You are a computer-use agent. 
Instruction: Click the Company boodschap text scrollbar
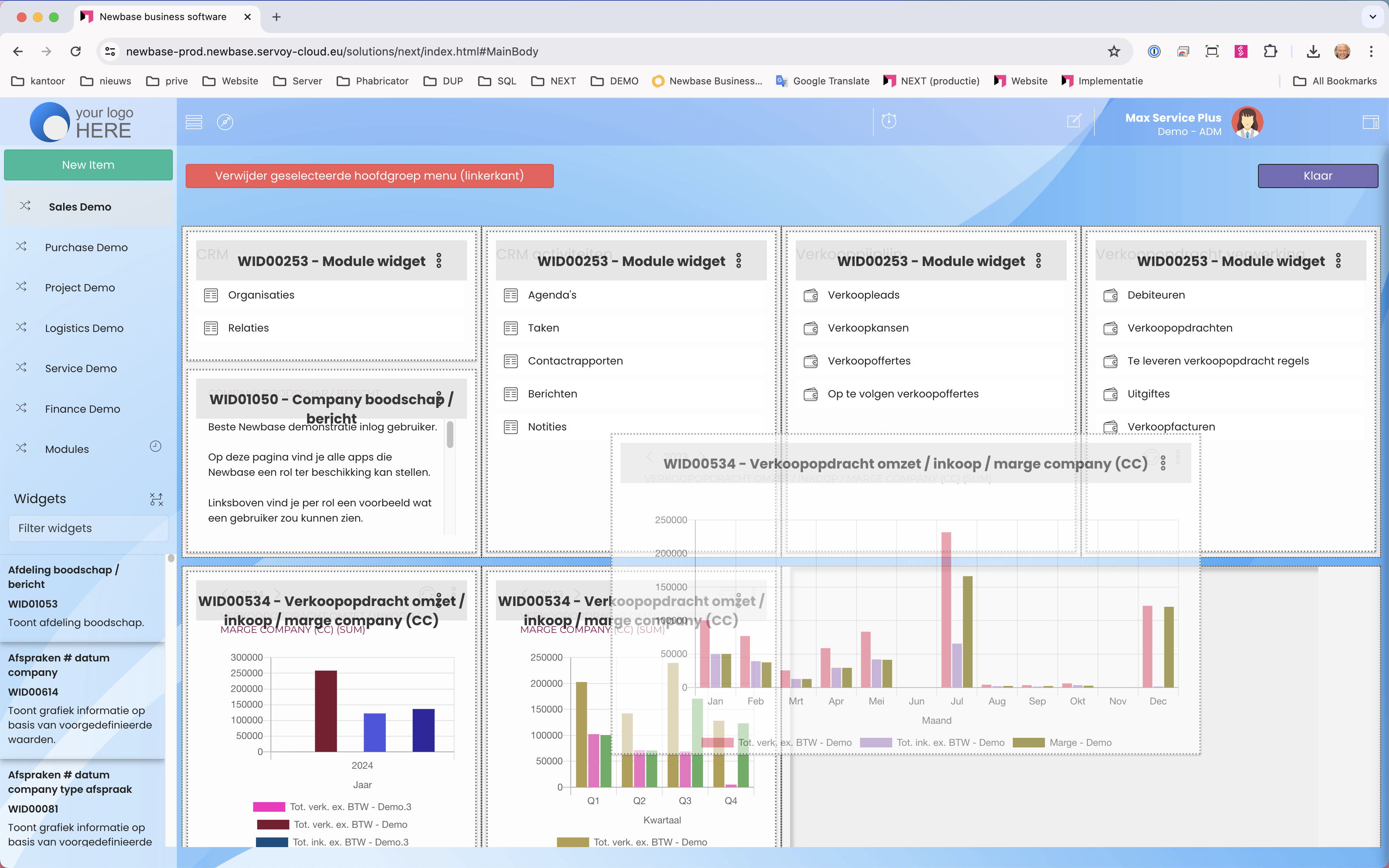coord(450,434)
